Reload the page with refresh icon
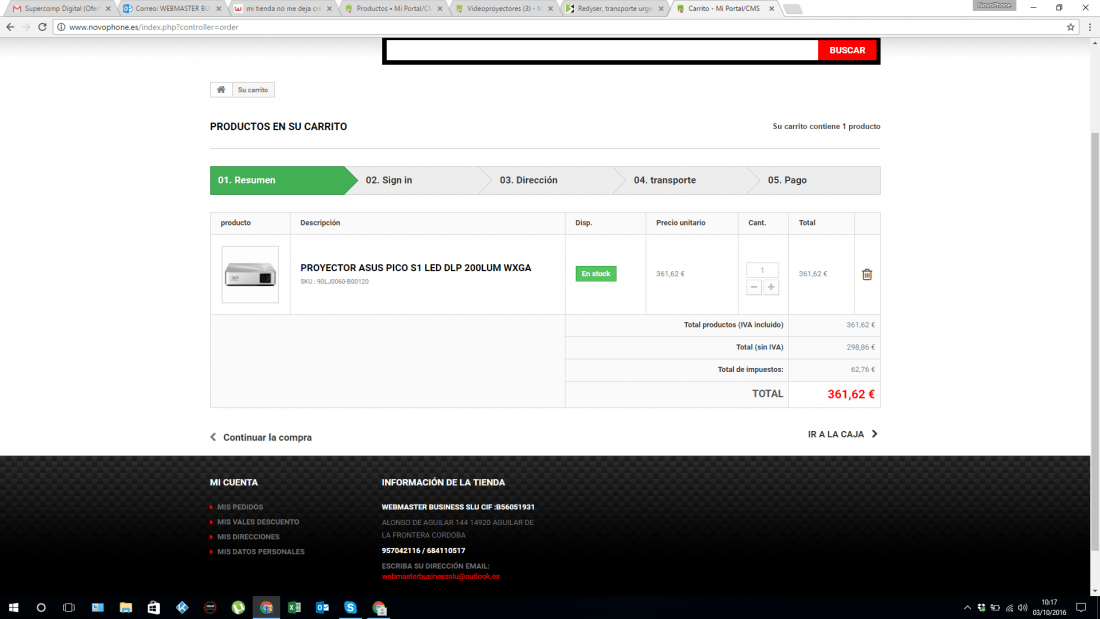Image resolution: width=1100 pixels, height=619 pixels. click(x=42, y=27)
